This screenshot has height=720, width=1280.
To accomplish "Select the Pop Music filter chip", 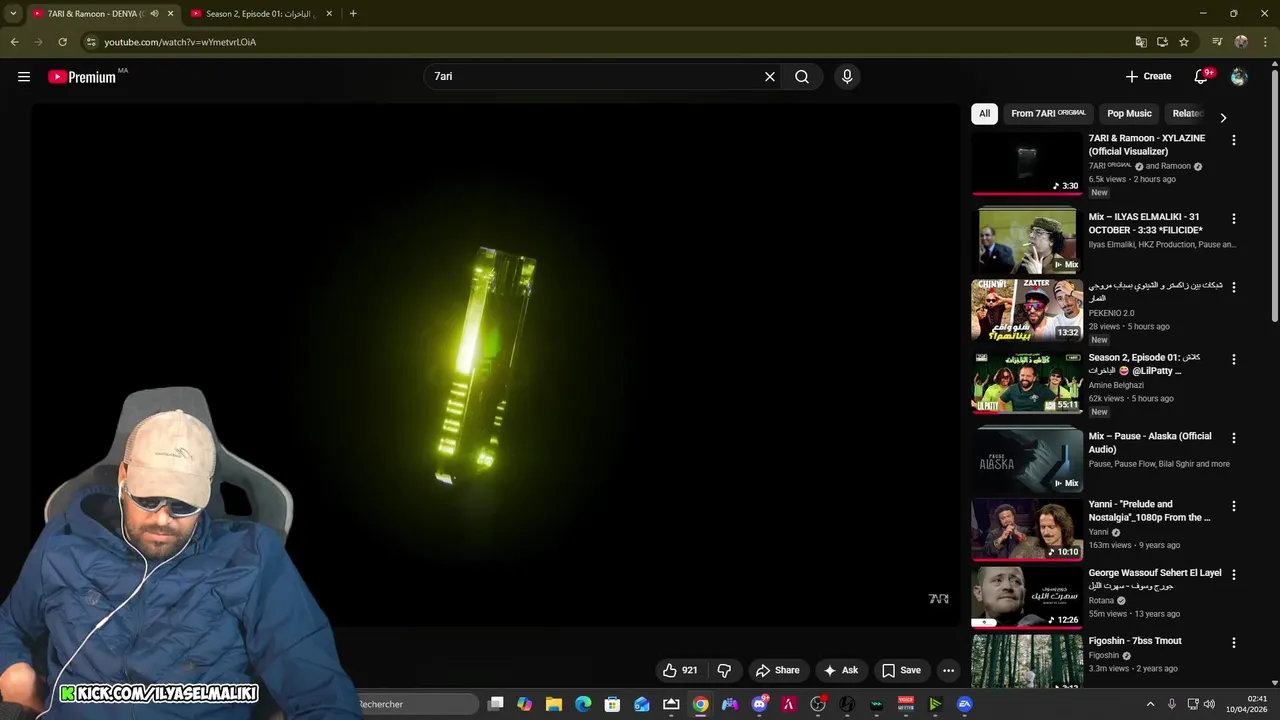I will coord(1129,114).
